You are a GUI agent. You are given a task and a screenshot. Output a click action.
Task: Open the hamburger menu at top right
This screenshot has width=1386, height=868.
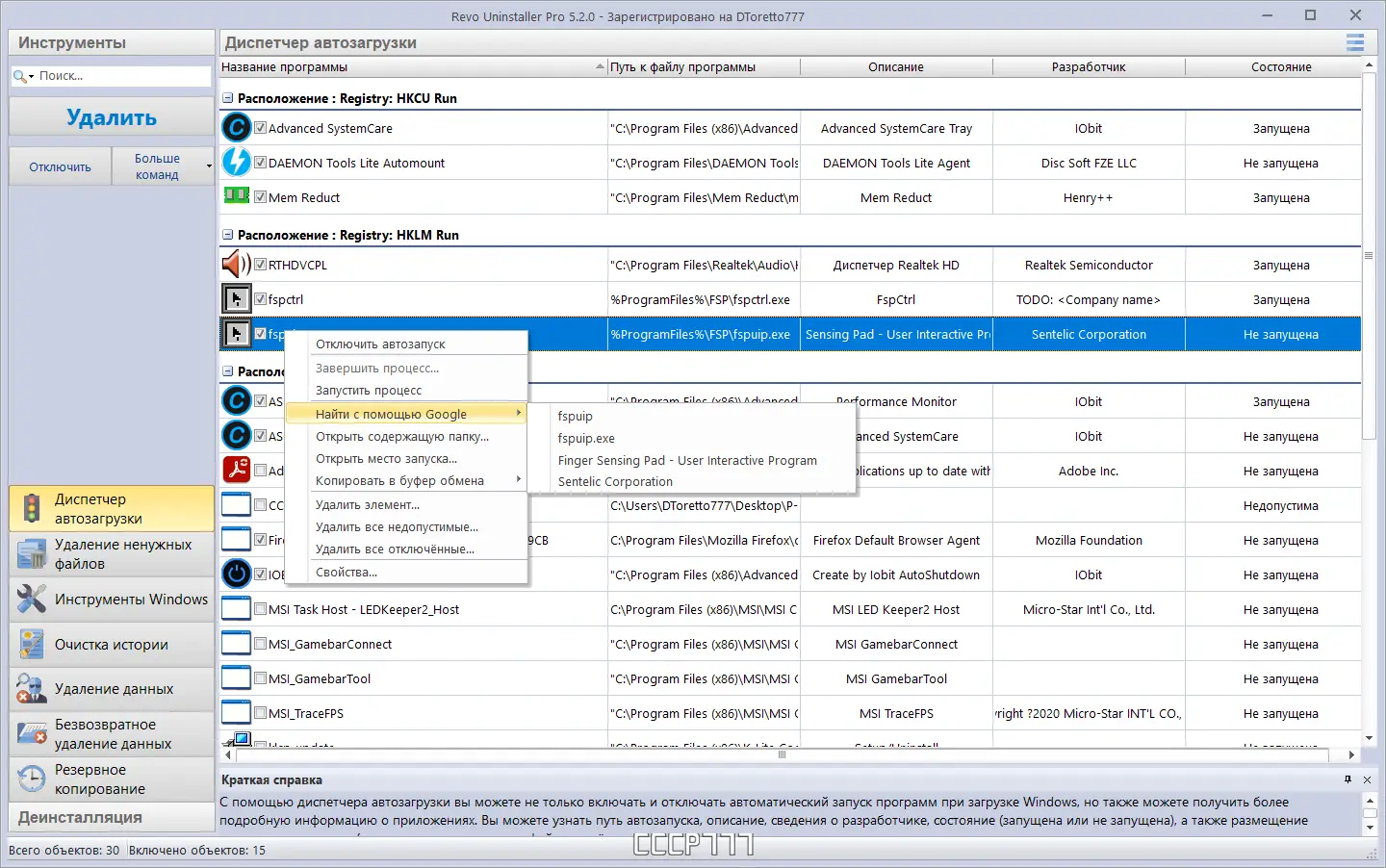1354,42
